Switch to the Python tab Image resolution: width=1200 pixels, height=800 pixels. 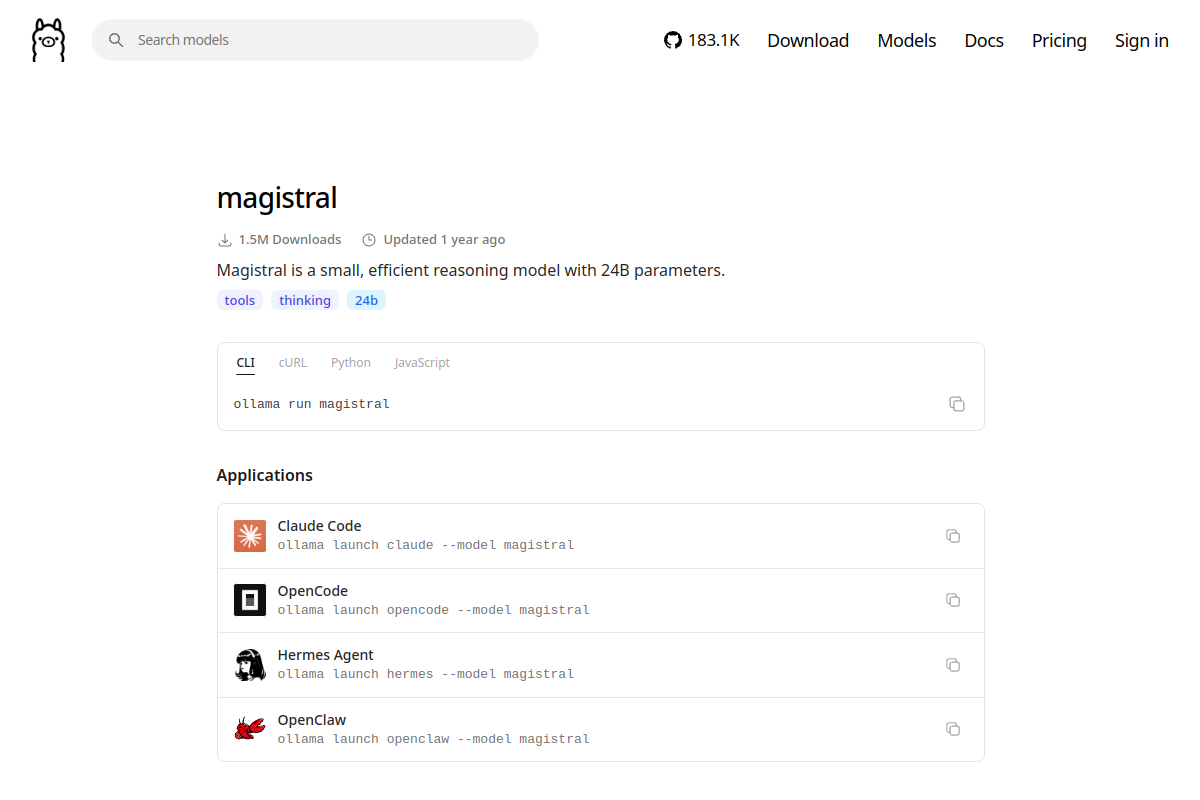351,363
